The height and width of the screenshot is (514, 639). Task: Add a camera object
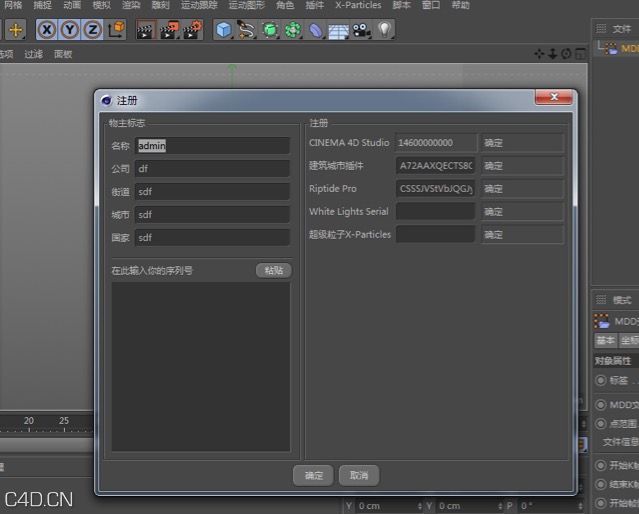pyautogui.click(x=361, y=30)
